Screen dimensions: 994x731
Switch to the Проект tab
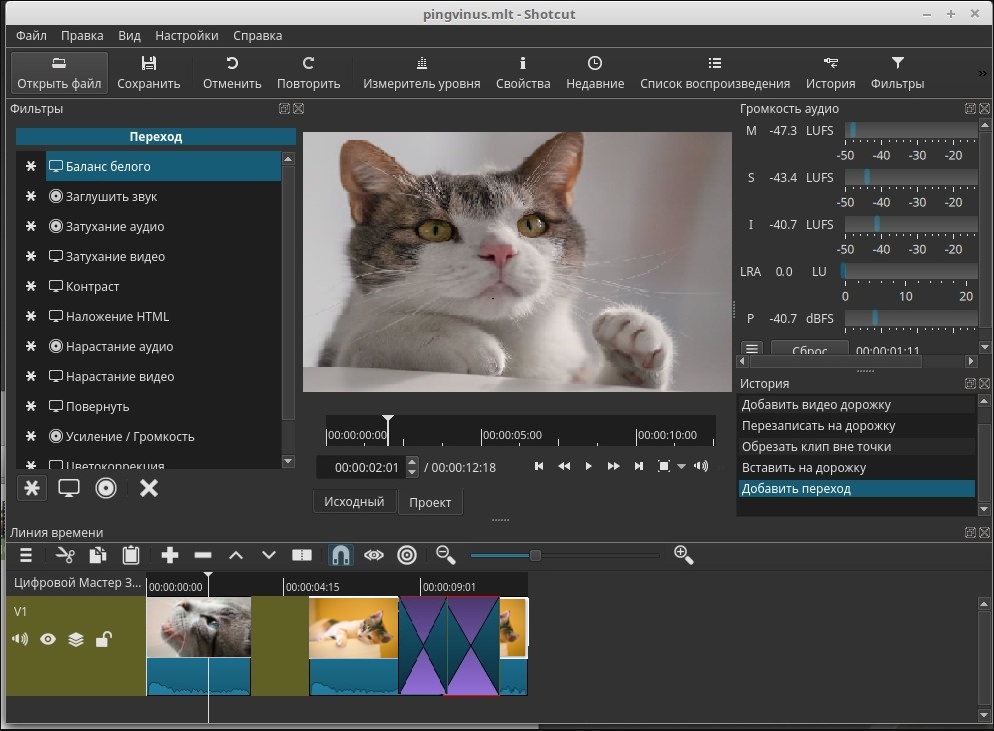tap(430, 502)
